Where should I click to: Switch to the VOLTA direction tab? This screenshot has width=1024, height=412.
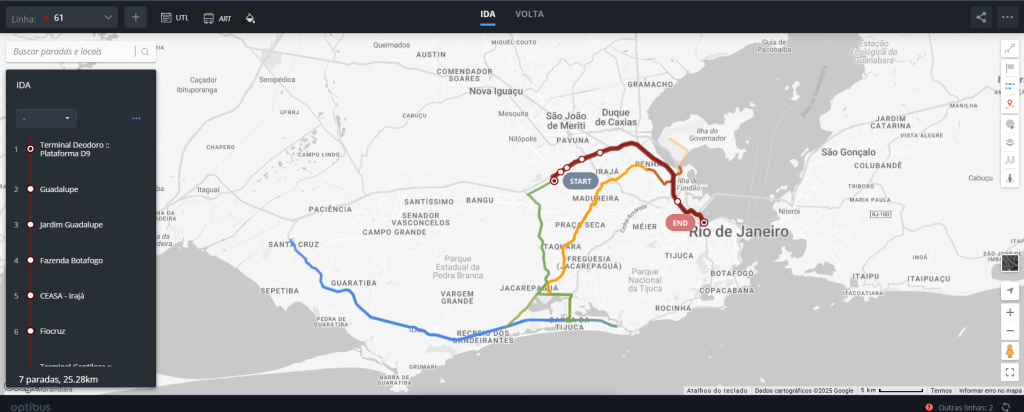530,15
